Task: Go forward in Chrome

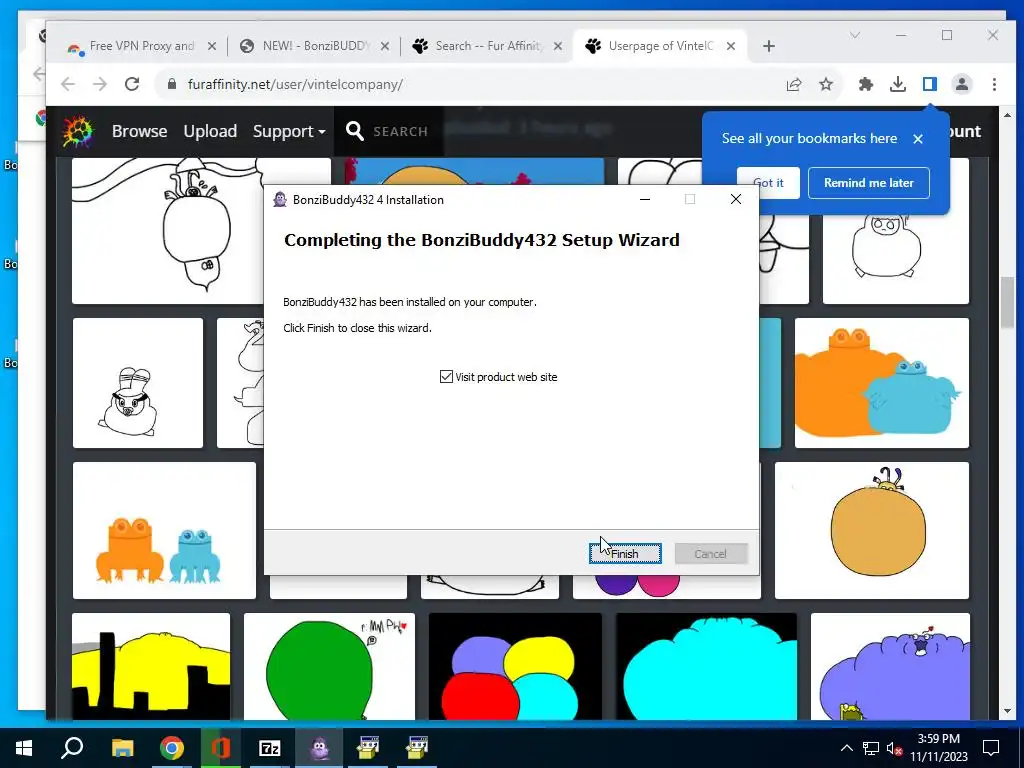Action: (x=99, y=84)
